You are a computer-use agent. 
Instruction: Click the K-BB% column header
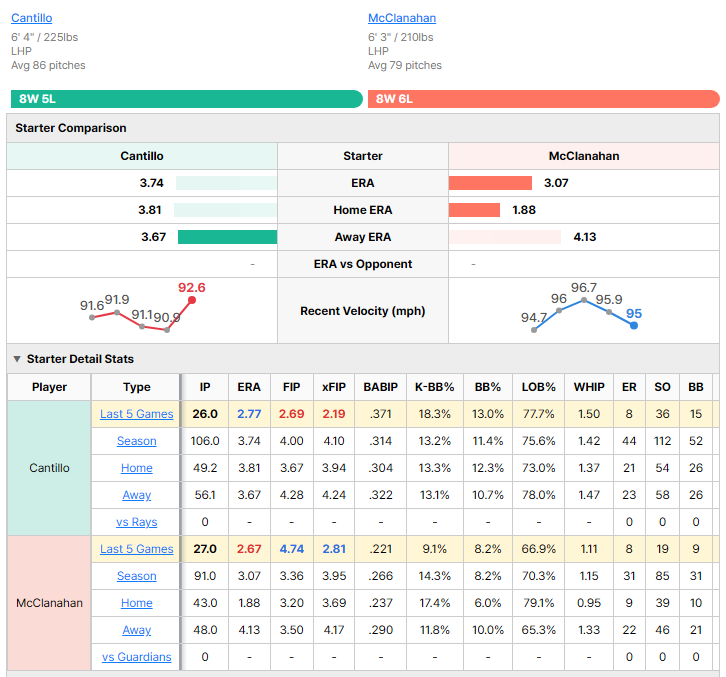pos(434,387)
